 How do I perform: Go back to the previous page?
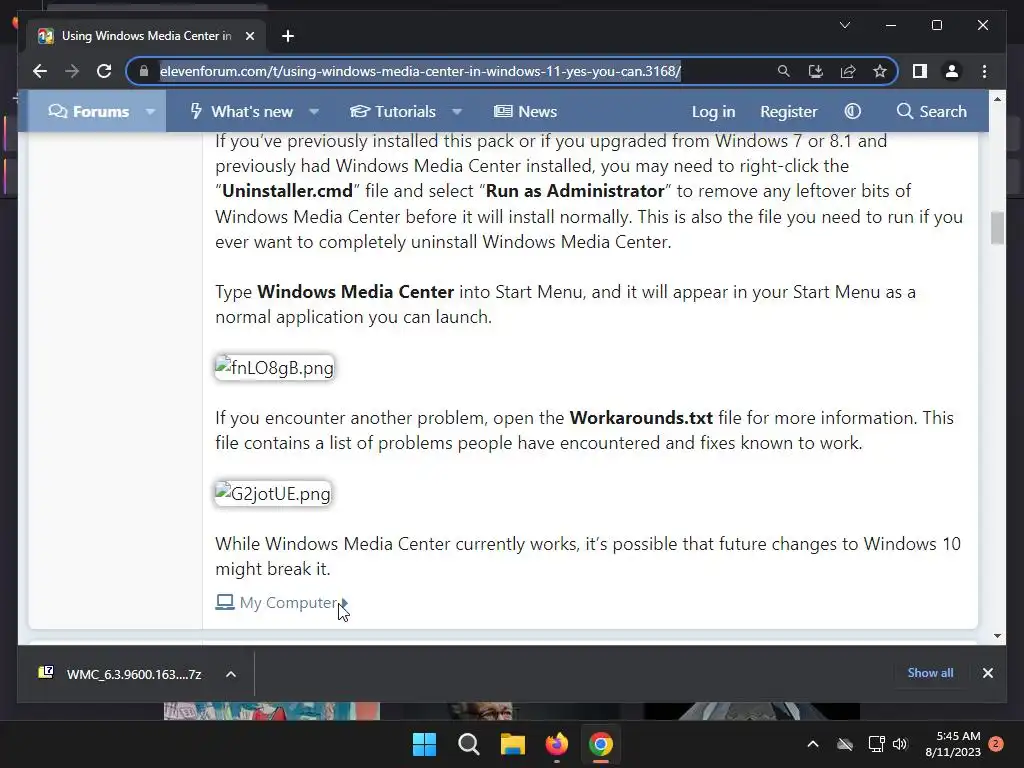coord(40,71)
